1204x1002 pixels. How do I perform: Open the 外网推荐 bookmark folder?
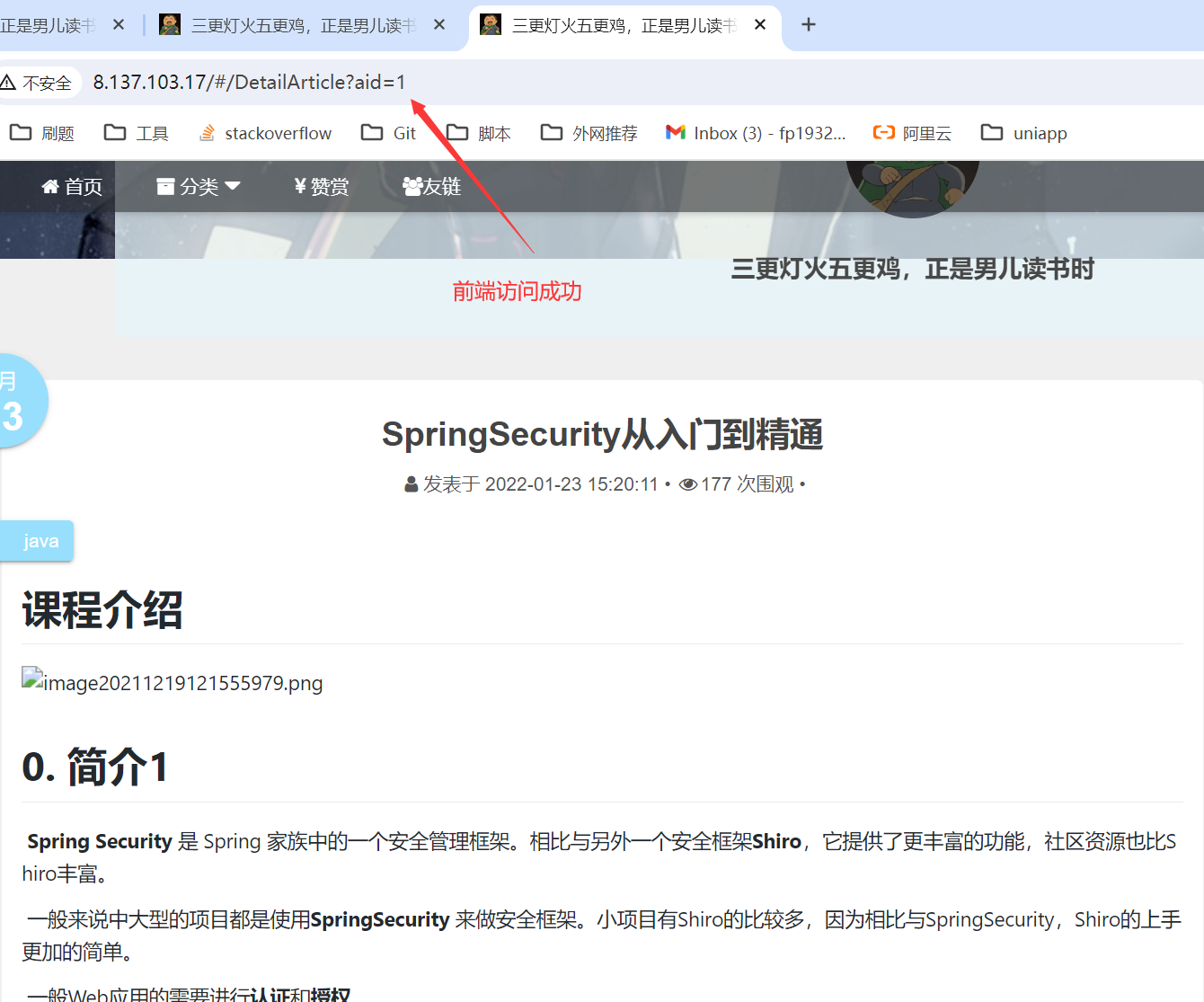[589, 133]
